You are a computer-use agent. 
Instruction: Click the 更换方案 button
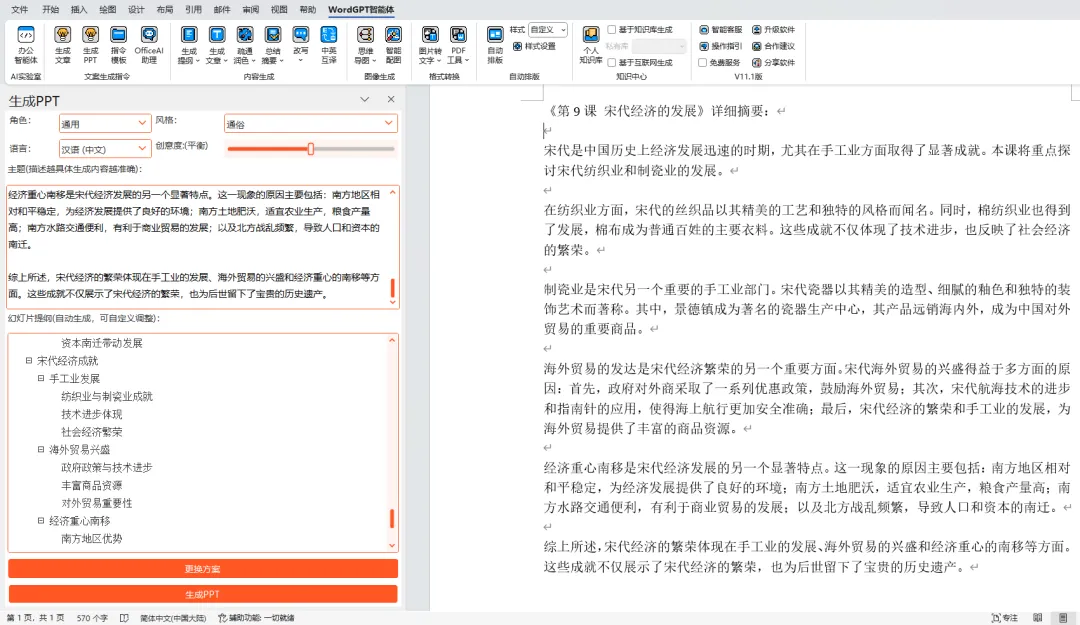coord(203,568)
